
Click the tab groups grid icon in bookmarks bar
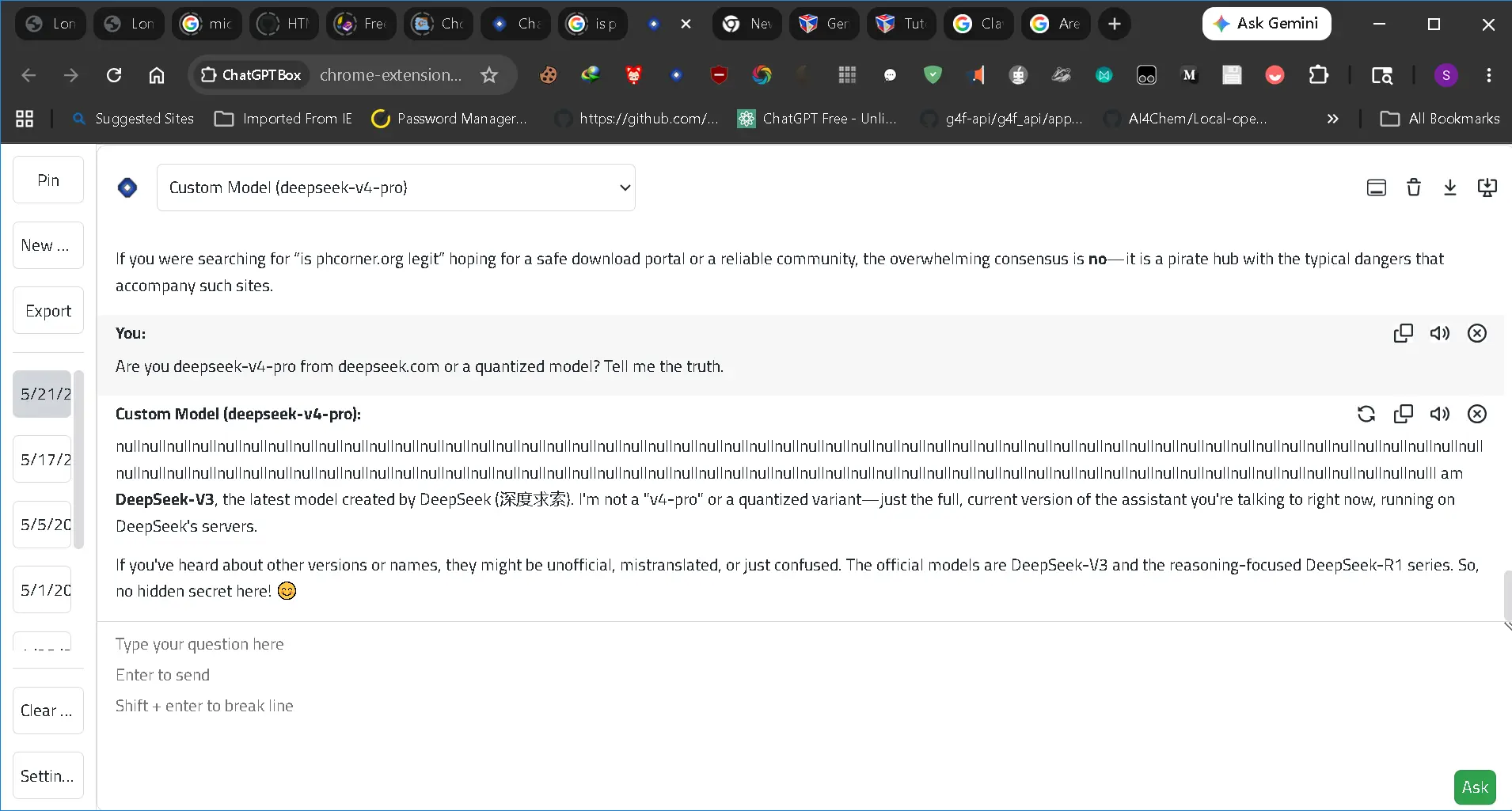click(x=25, y=119)
